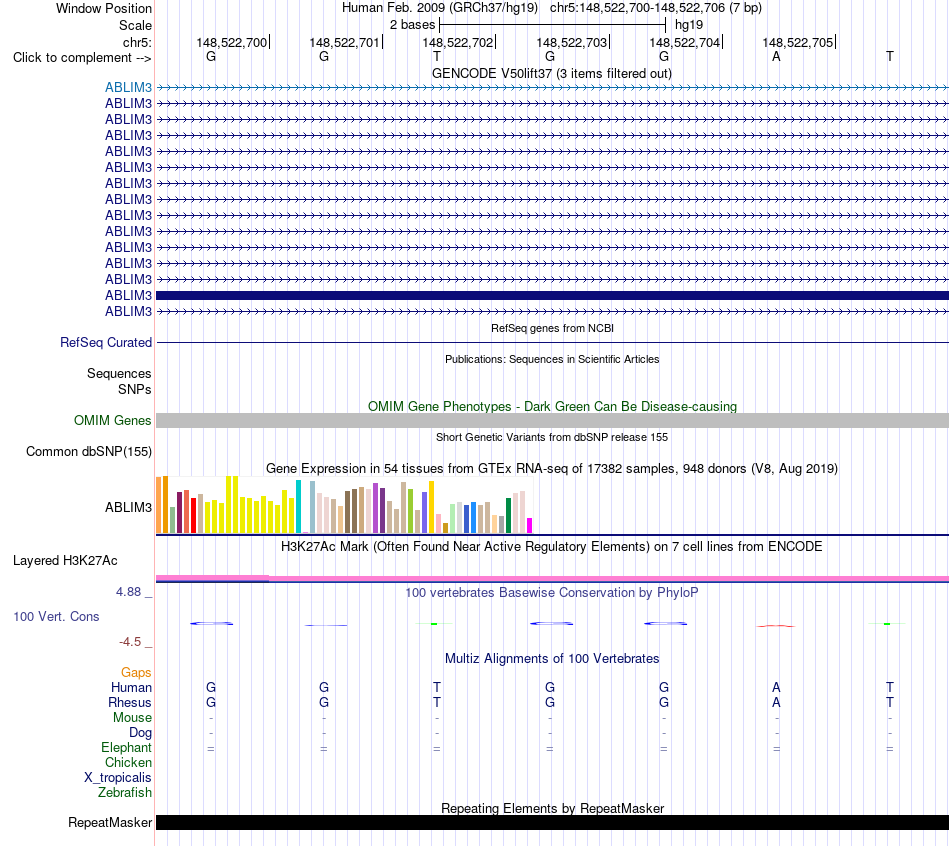Open 'Publications: Sequences in Scientific Articles' title
The image size is (950, 846).
click(552, 359)
